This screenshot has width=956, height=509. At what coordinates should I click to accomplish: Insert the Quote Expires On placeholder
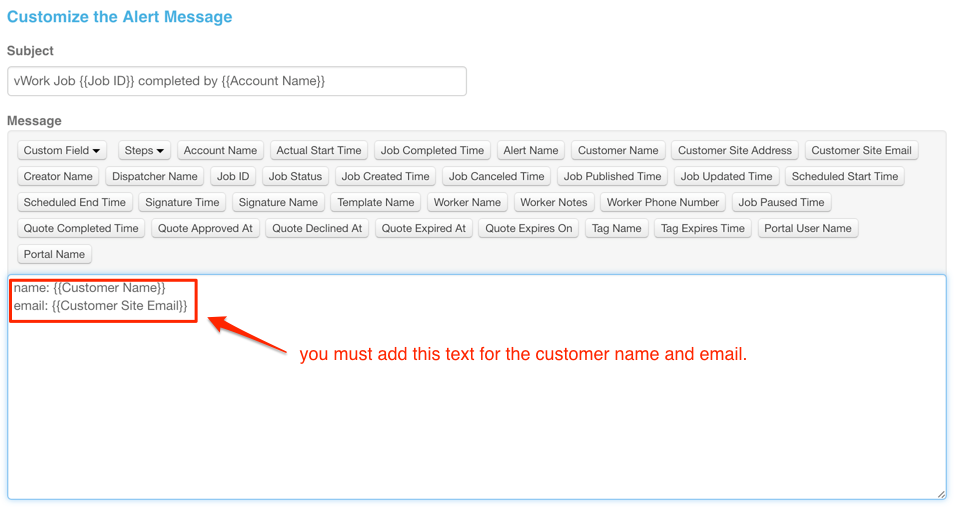click(529, 229)
